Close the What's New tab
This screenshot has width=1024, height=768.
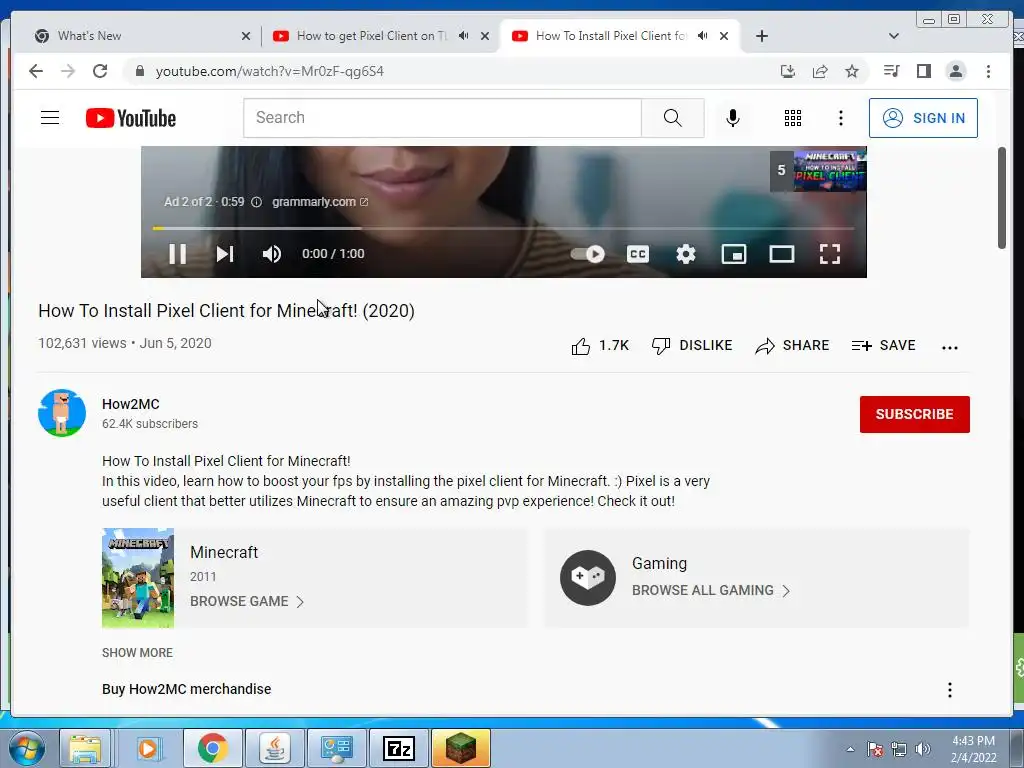(x=246, y=36)
